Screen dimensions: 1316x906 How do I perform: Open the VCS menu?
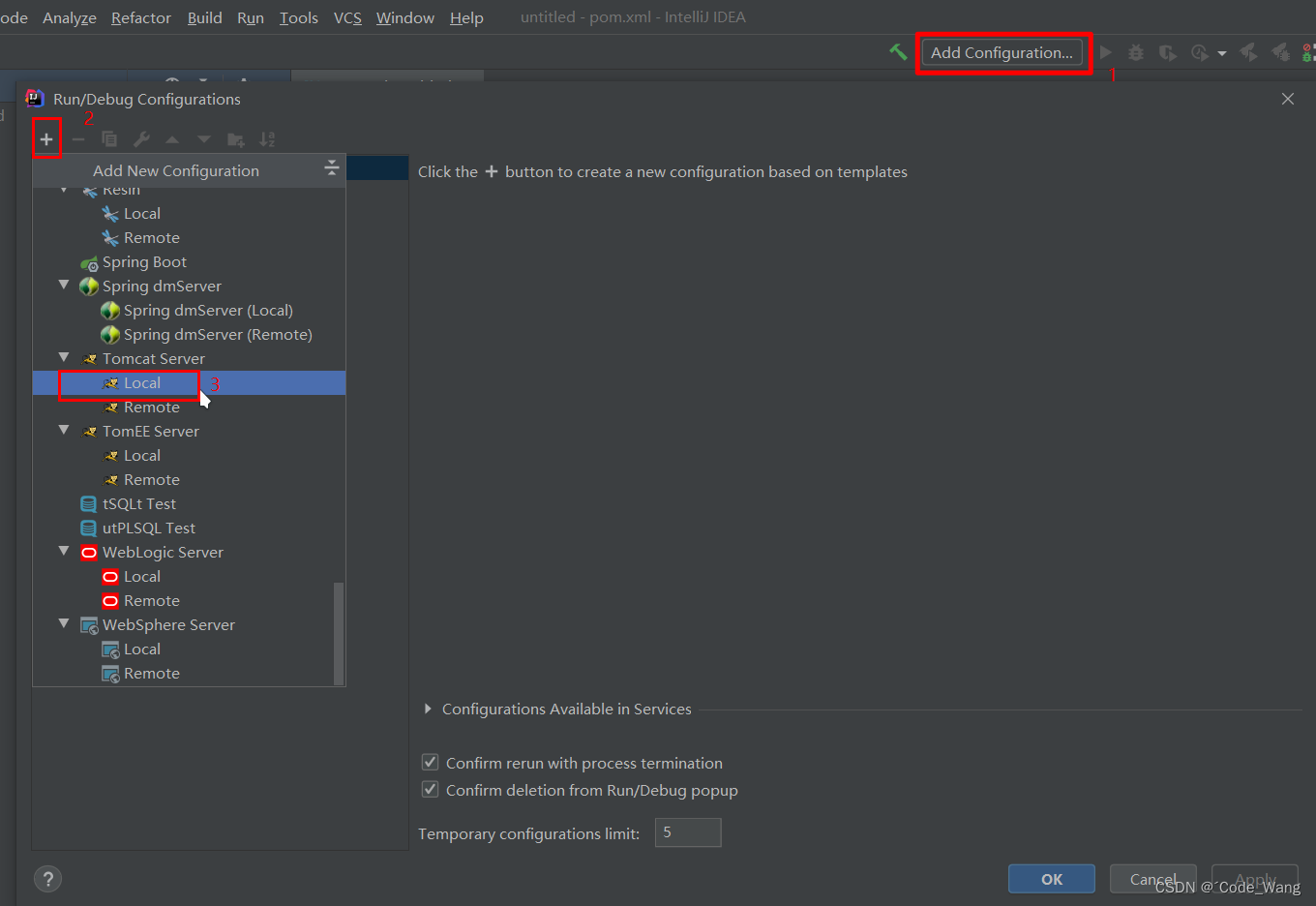(347, 17)
